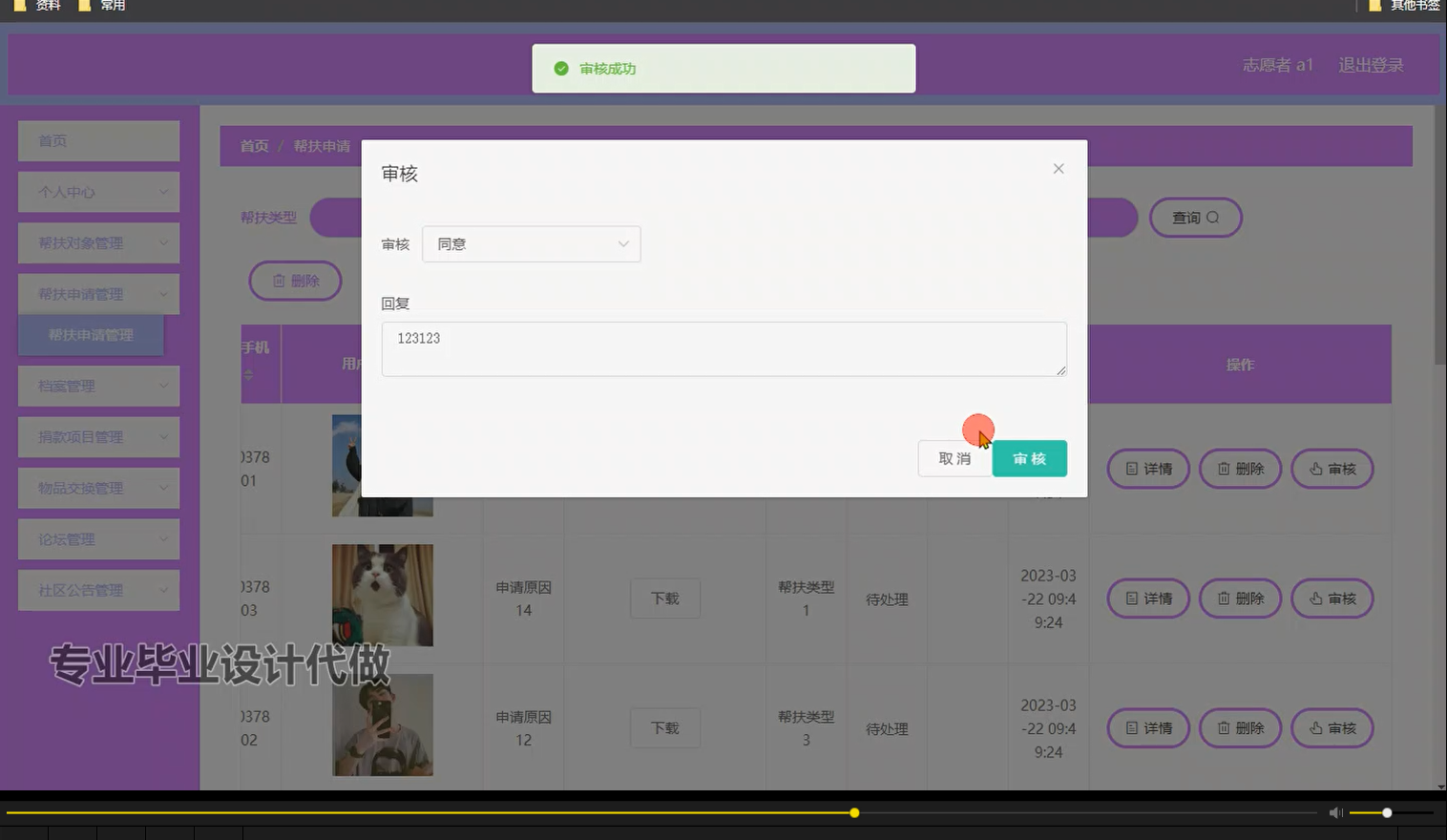The image size is (1447, 840).
Task: Click 待处理 status in 申请原因 12 row
Action: pos(887,729)
